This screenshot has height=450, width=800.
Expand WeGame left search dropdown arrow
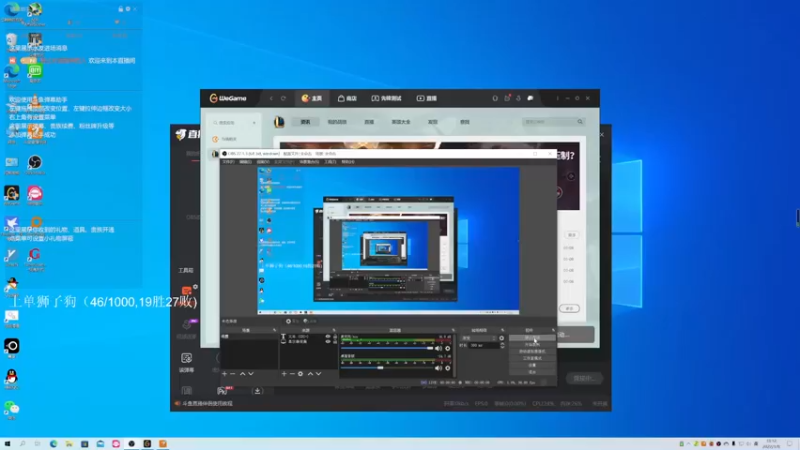pyautogui.click(x=254, y=123)
